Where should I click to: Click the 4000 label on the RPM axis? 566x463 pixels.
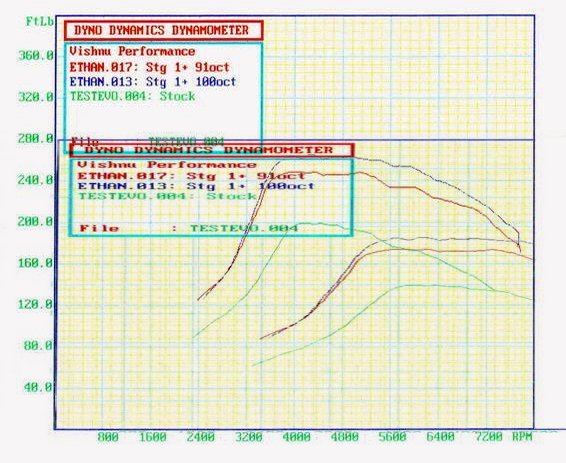pyautogui.click(x=296, y=437)
